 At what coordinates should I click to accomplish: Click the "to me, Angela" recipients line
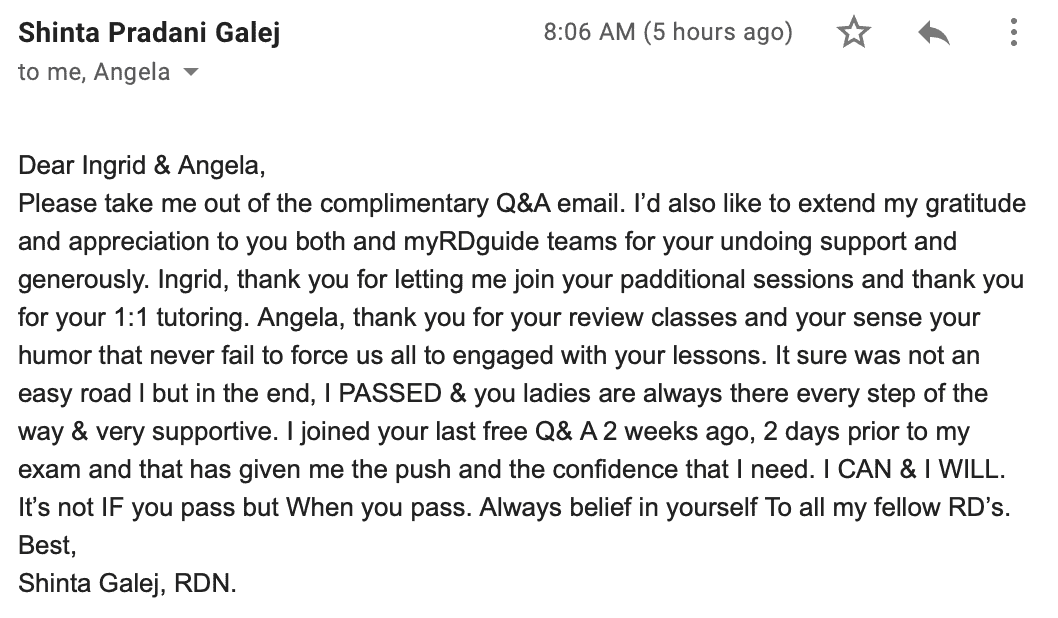click(94, 73)
